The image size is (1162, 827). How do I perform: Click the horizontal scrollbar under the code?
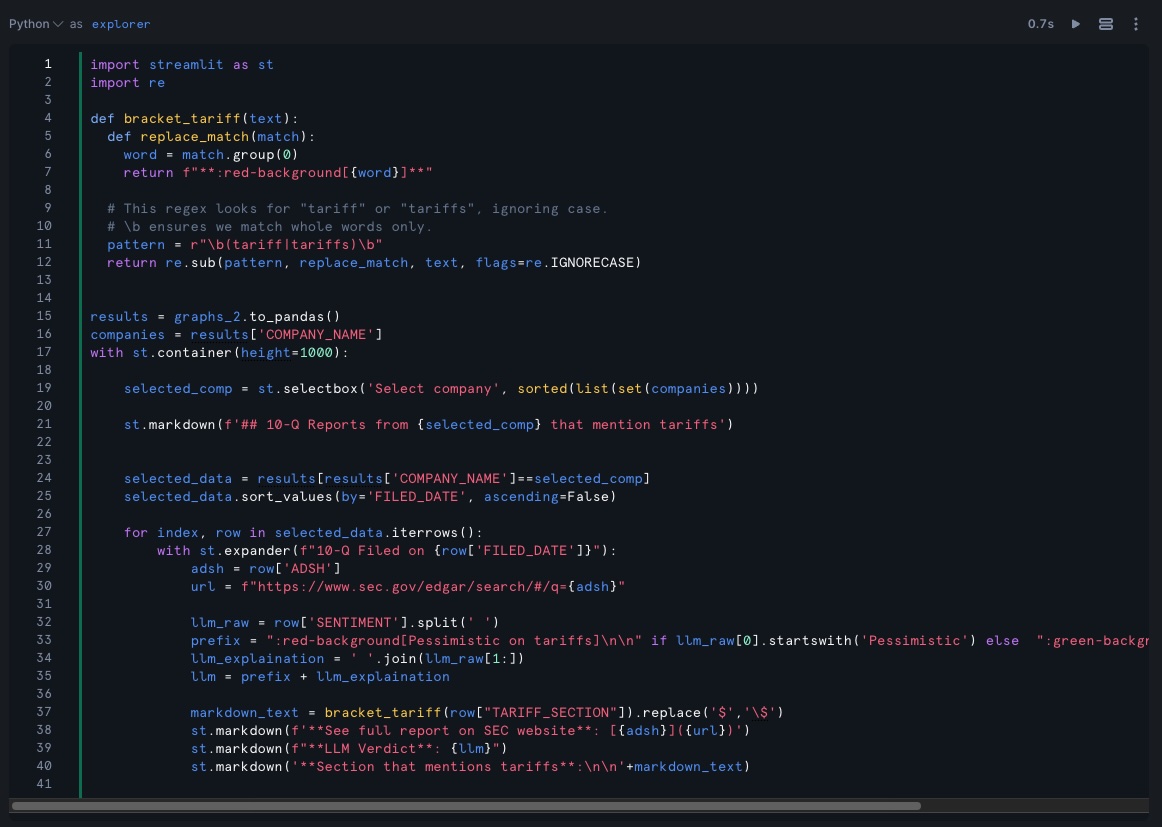pos(465,805)
